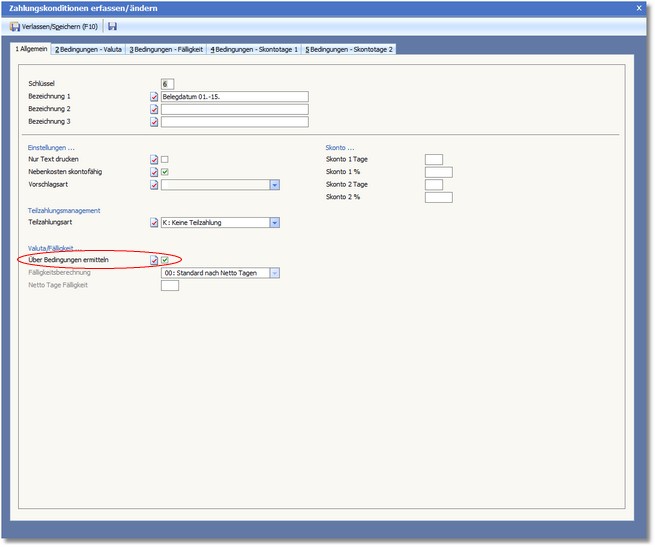Image resolution: width=655 pixels, height=547 pixels.
Task: Click edit icon beside Nebenkosten skontofähig
Action: pos(154,172)
